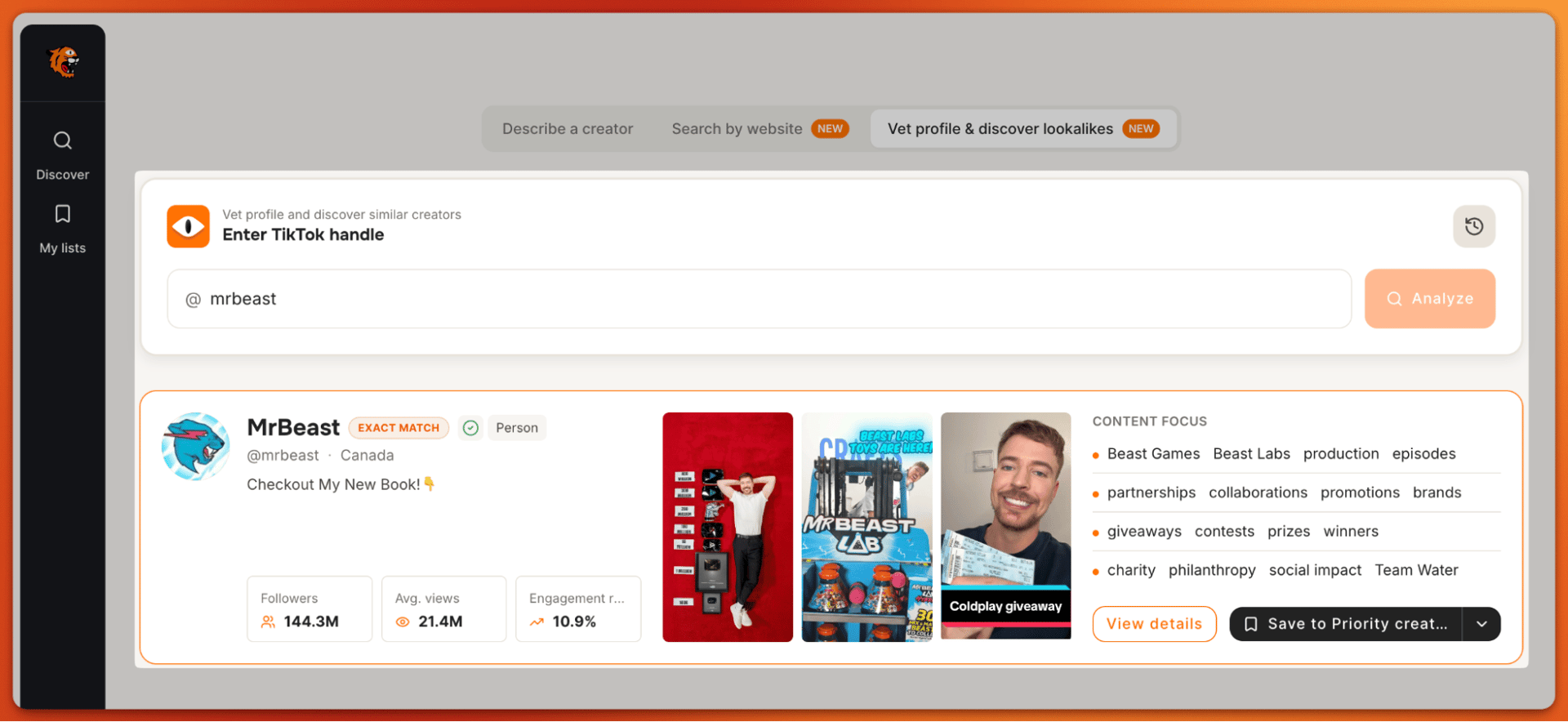Click the orange eye vet-profile icon
This screenshot has height=722, width=1568.
pyautogui.click(x=189, y=226)
